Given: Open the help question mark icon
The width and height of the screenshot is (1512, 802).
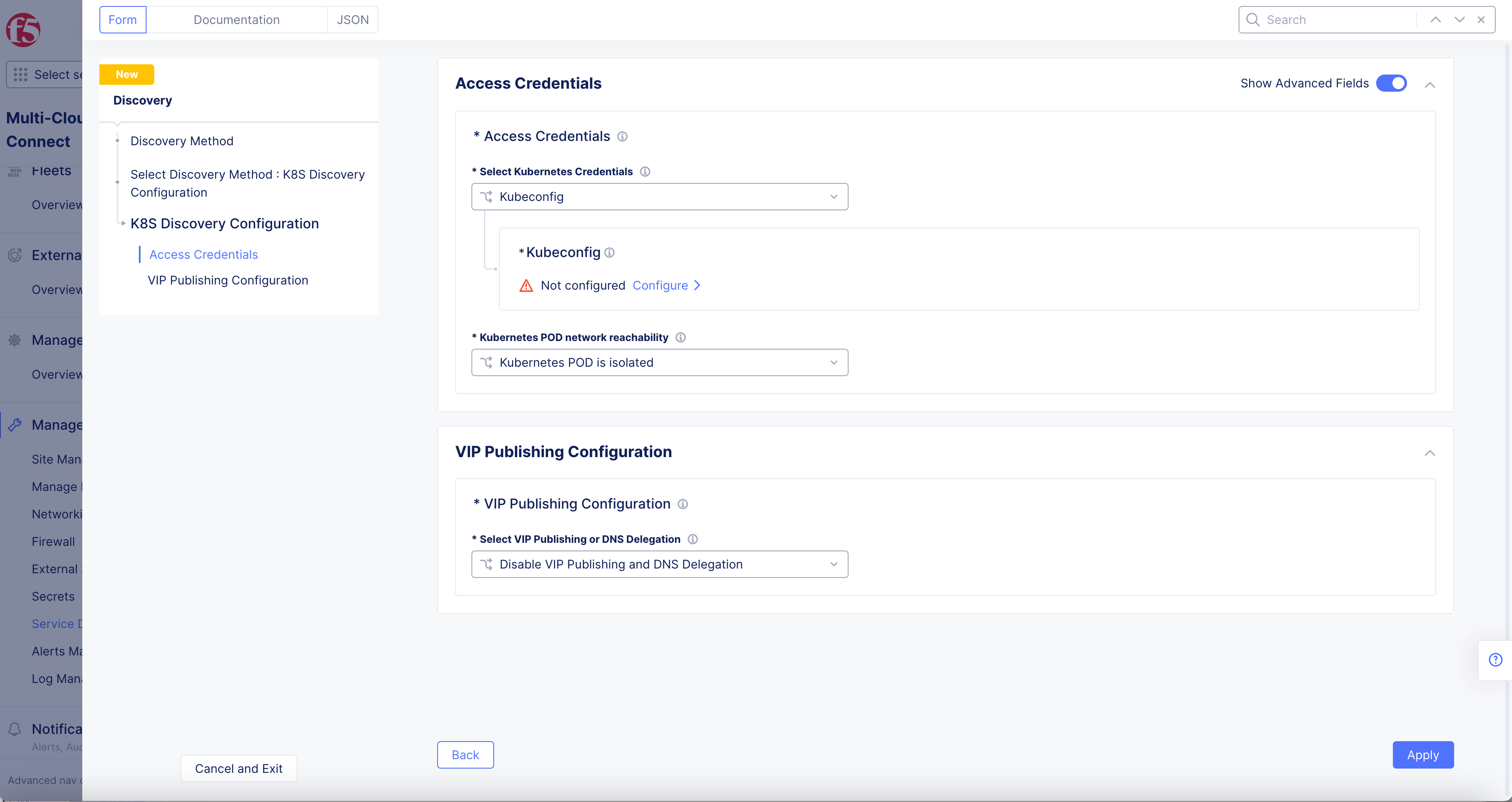Looking at the screenshot, I should tap(1495, 660).
